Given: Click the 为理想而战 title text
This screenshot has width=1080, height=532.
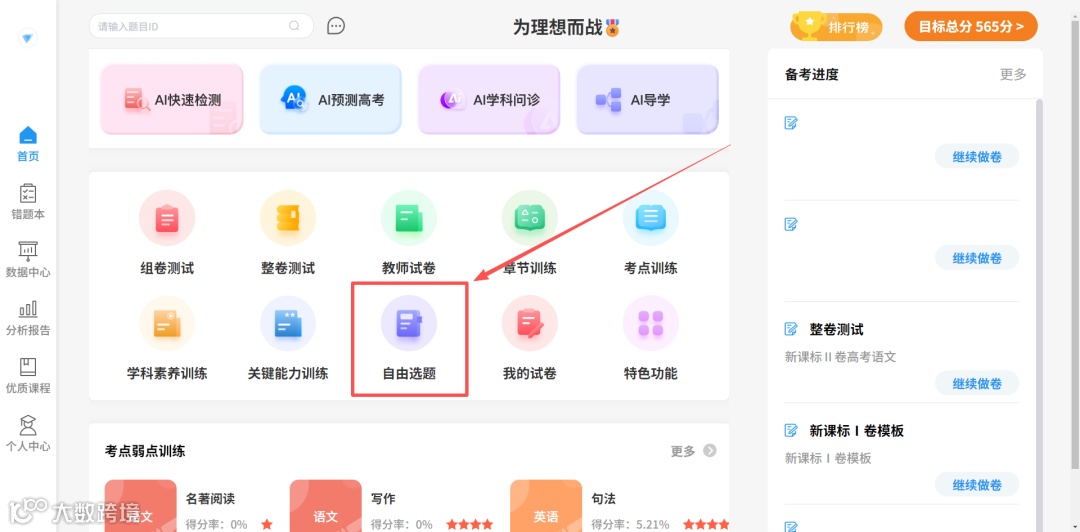Looking at the screenshot, I should point(557,28).
